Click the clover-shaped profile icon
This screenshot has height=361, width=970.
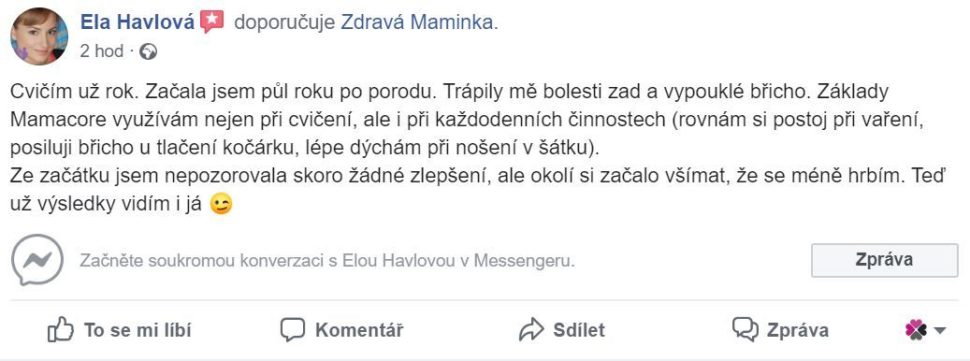[x=916, y=330]
